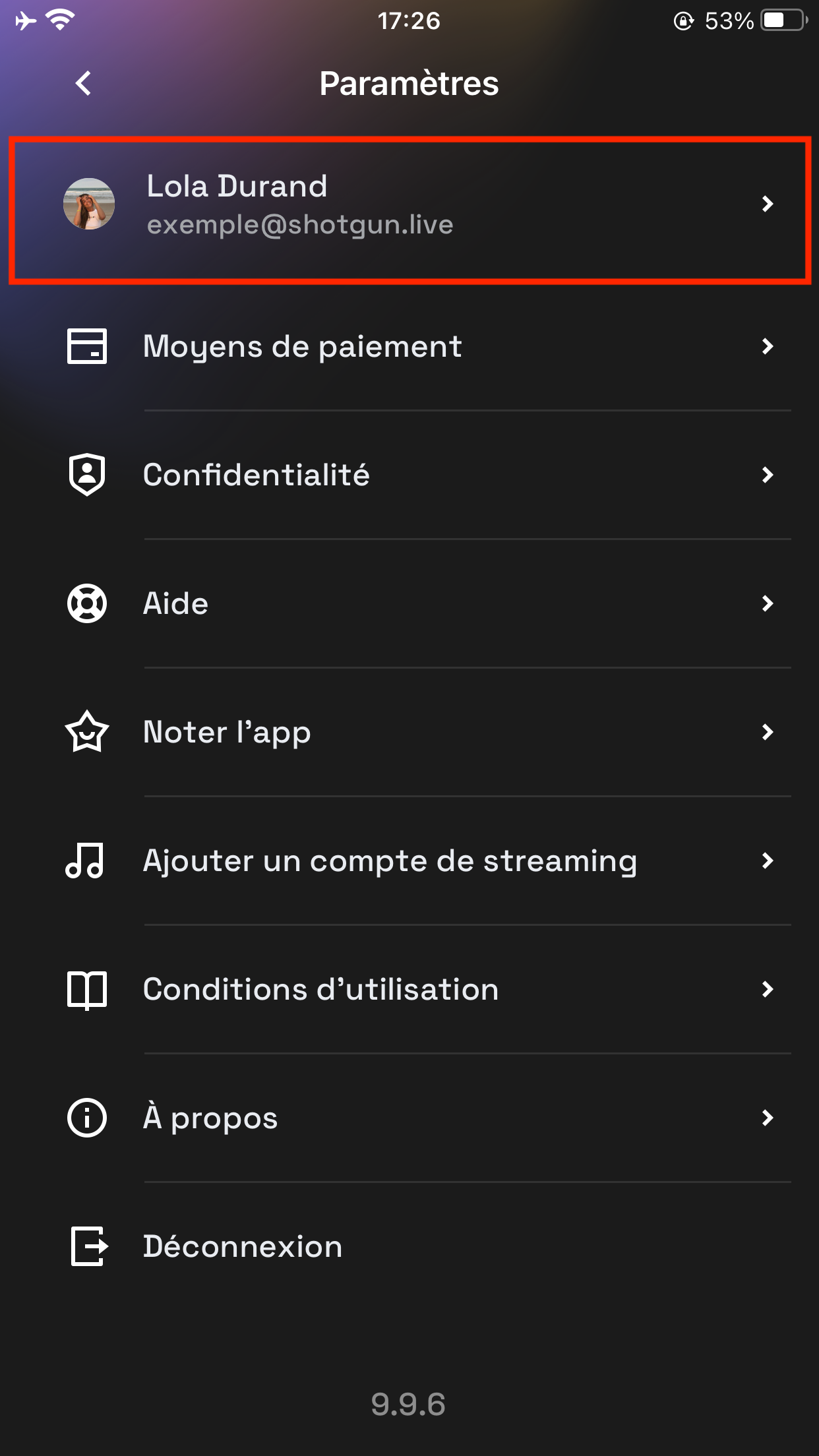Click the email exemple@shotgun.live
819x1456 pixels.
300,226
